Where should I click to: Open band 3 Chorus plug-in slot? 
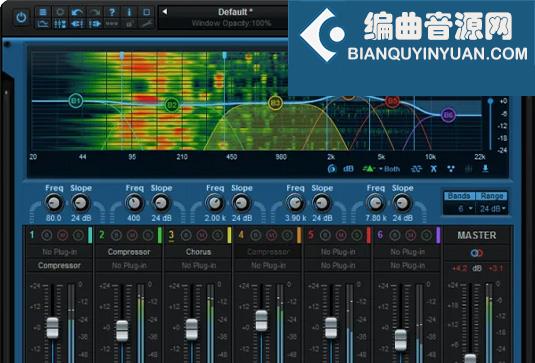point(198,252)
